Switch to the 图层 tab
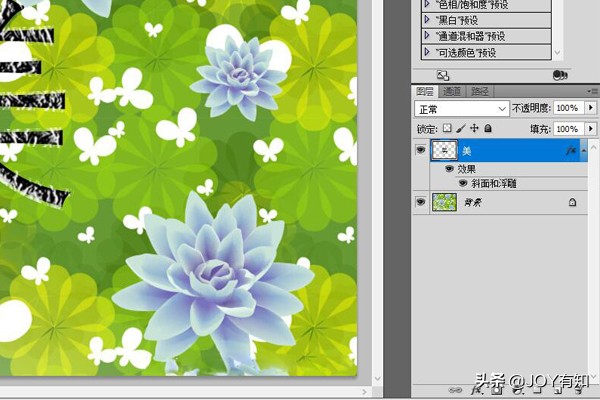The height and width of the screenshot is (400, 600). click(425, 91)
